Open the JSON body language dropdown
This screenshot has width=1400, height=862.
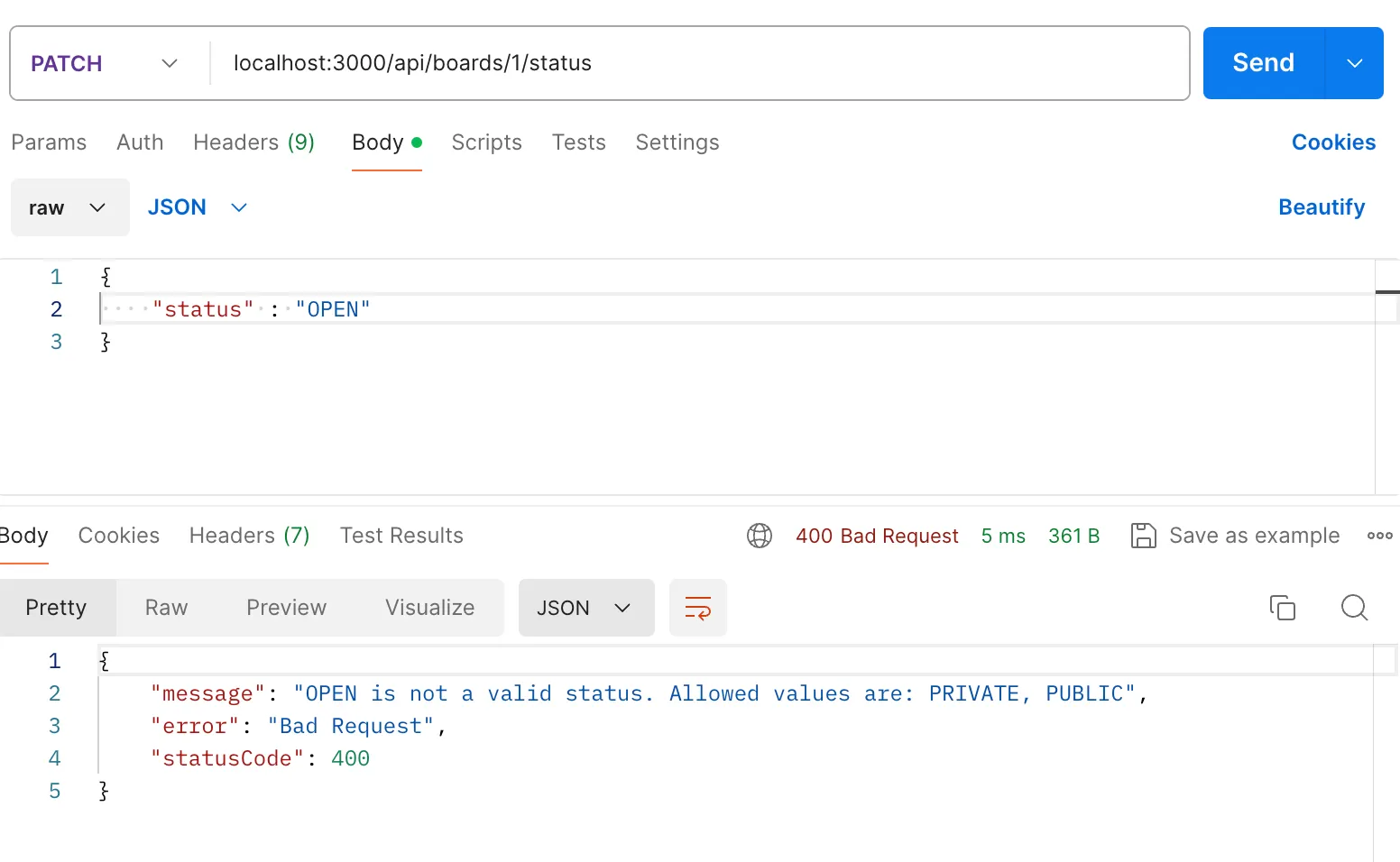click(198, 207)
